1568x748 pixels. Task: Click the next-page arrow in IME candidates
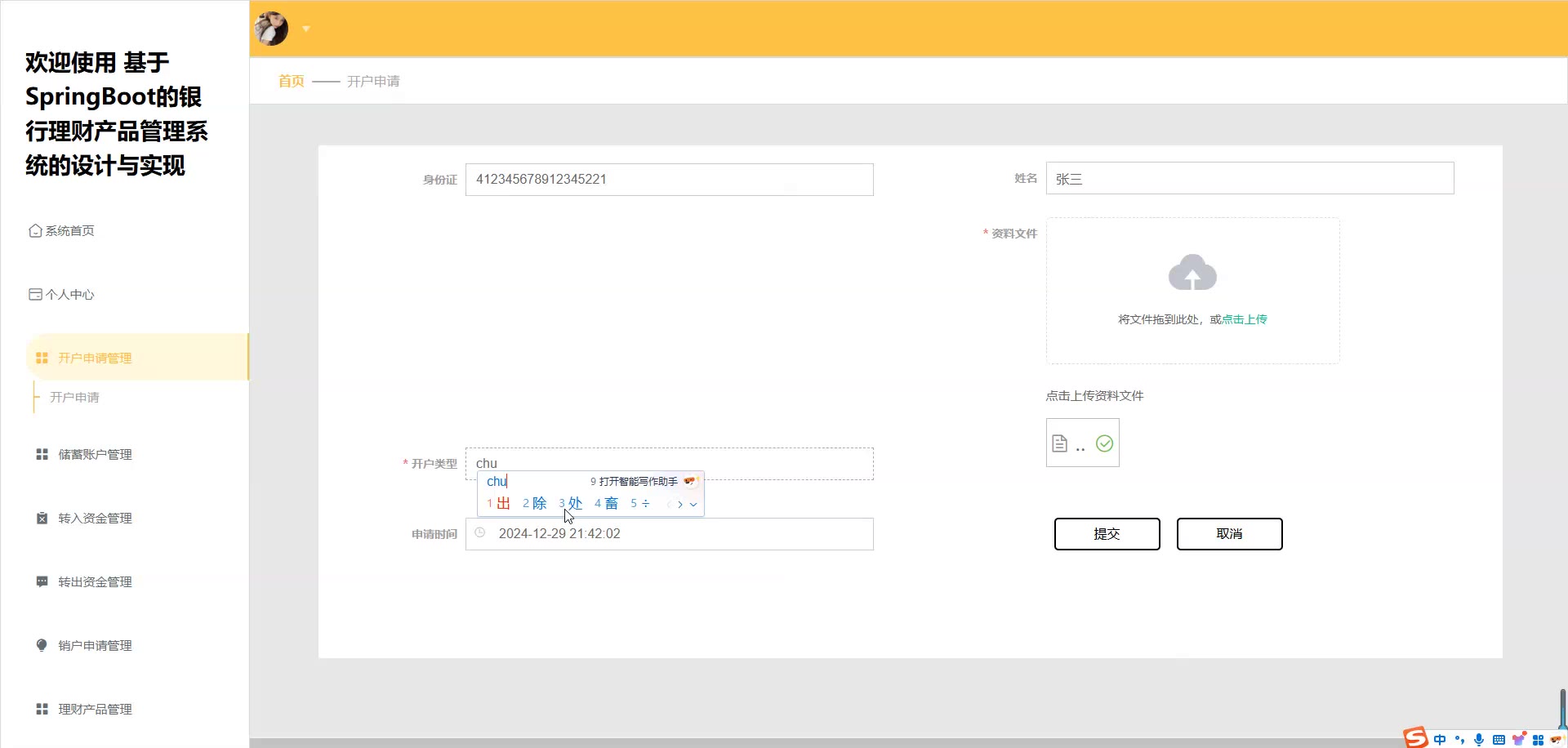679,505
